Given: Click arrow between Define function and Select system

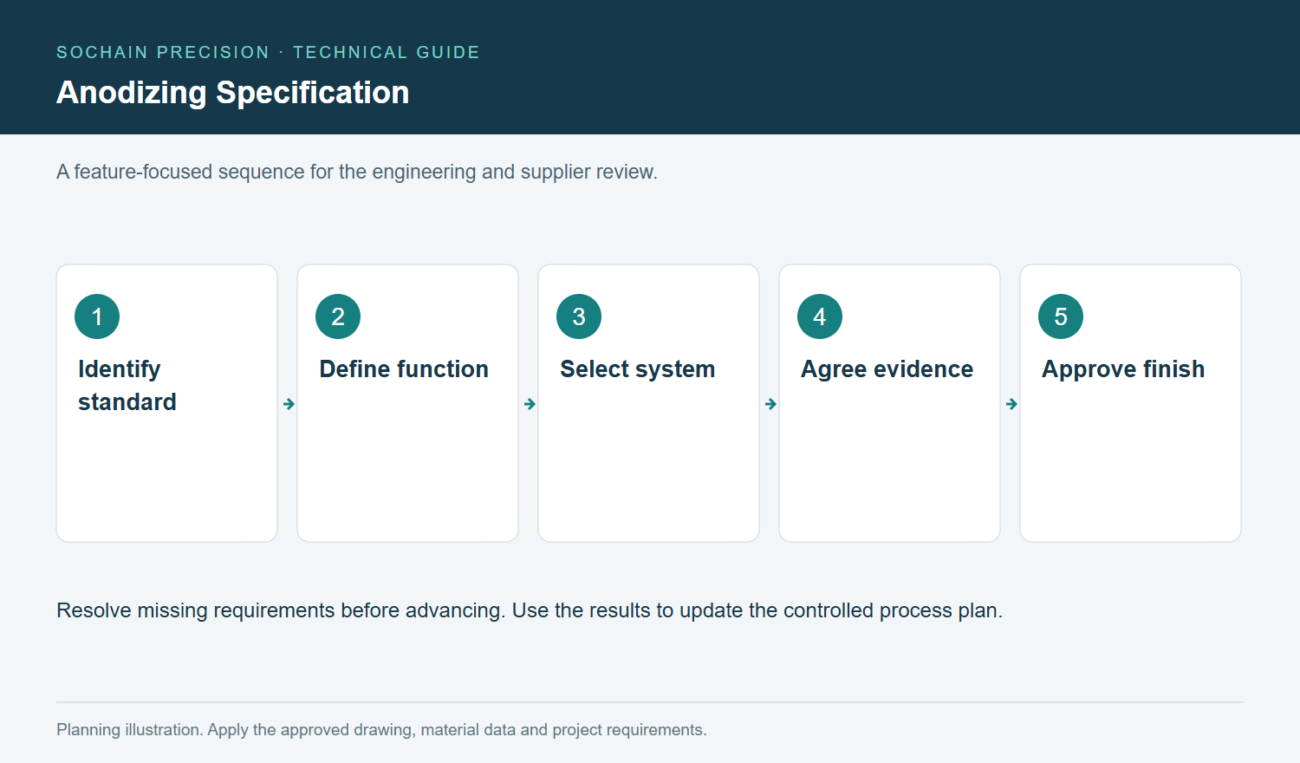Looking at the screenshot, I should 529,404.
